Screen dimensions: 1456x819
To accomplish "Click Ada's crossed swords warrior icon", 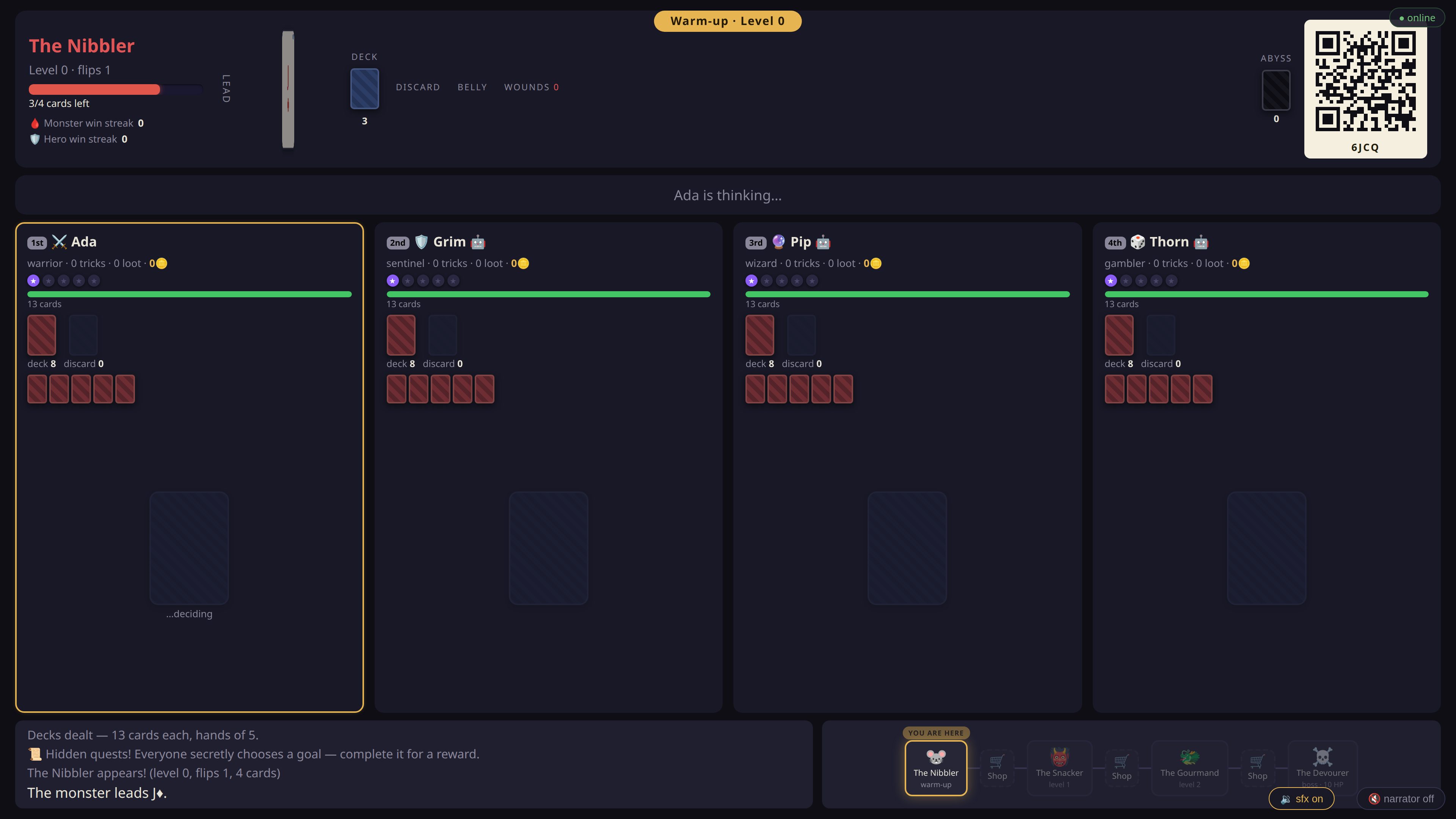I will 59,242.
